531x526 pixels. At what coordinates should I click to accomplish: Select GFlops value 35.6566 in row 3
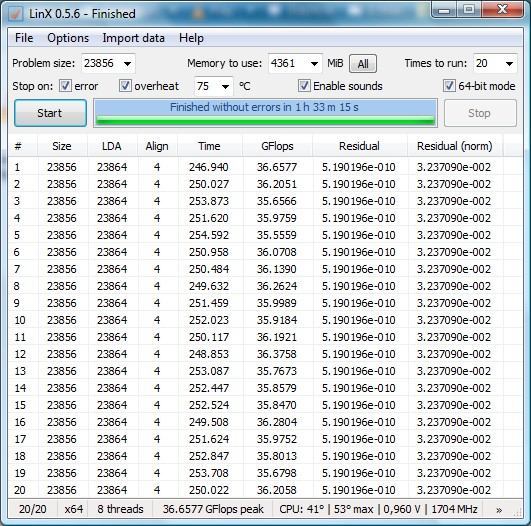point(277,201)
